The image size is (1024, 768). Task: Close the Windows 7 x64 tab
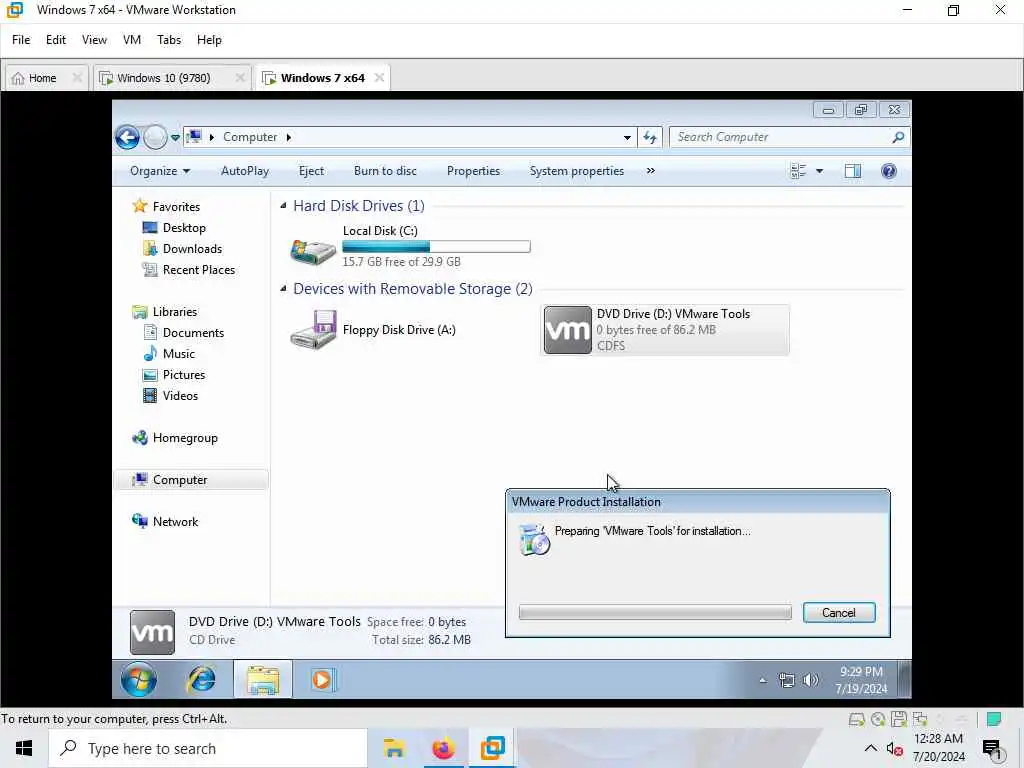pyautogui.click(x=379, y=78)
